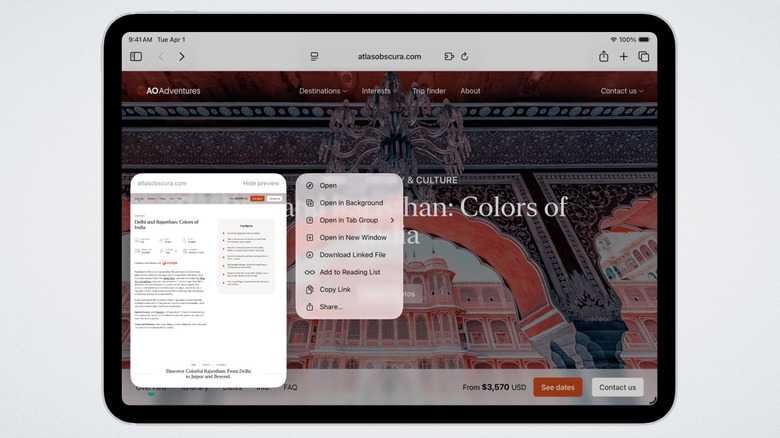780x438 pixels.
Task: Choose Open in Tab Group
Action: (349, 220)
